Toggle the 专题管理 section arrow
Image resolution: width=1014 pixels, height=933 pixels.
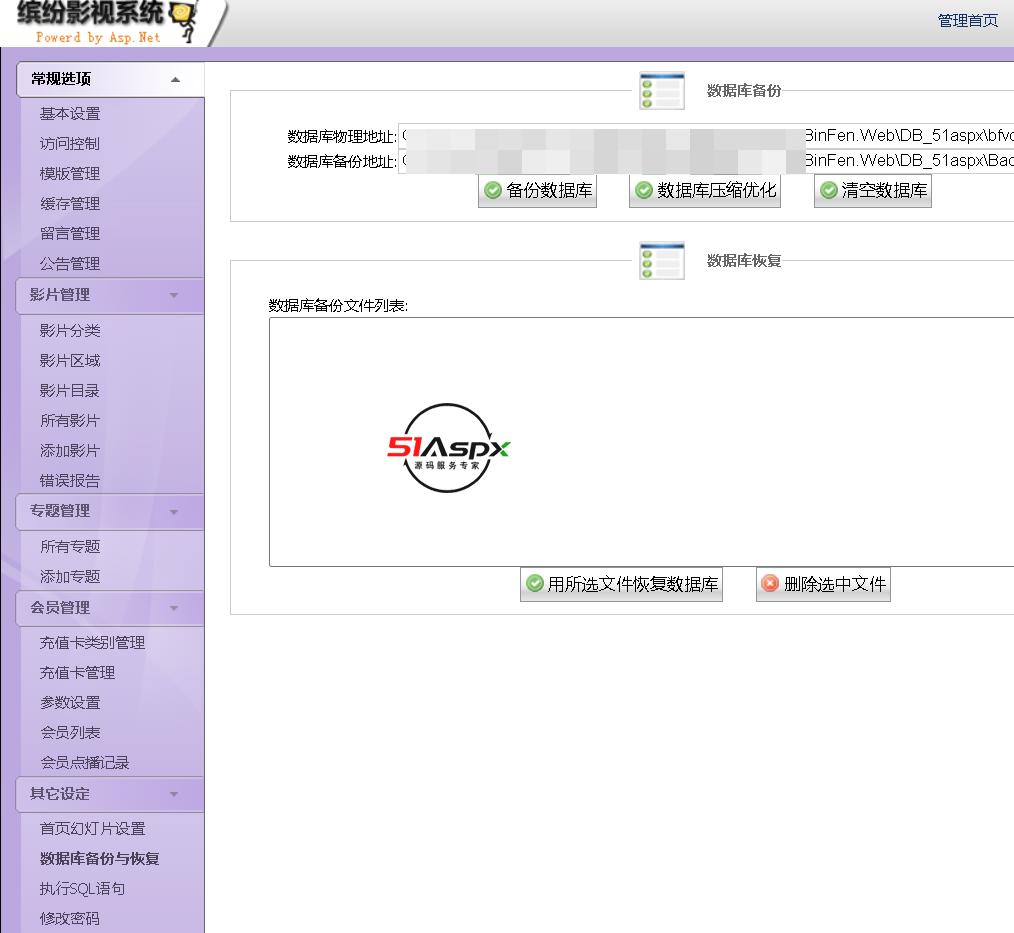pyautogui.click(x=174, y=512)
